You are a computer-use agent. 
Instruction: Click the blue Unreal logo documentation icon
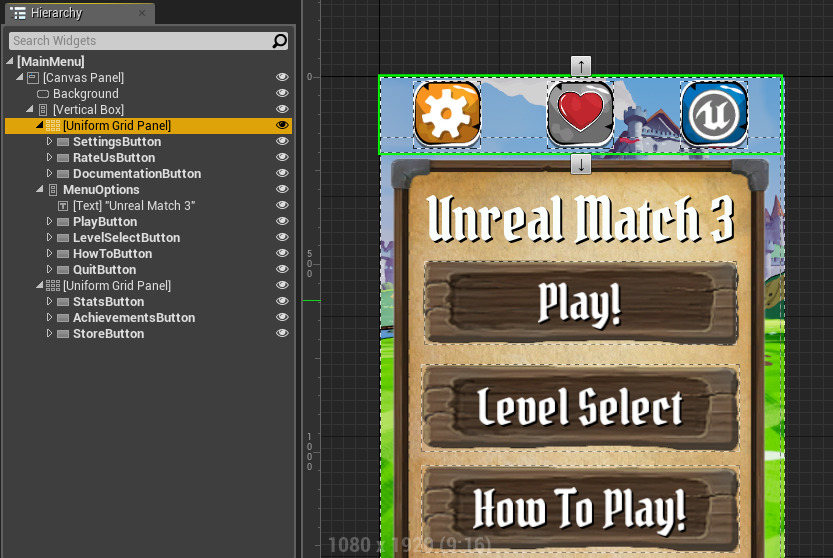pyautogui.click(x=714, y=114)
